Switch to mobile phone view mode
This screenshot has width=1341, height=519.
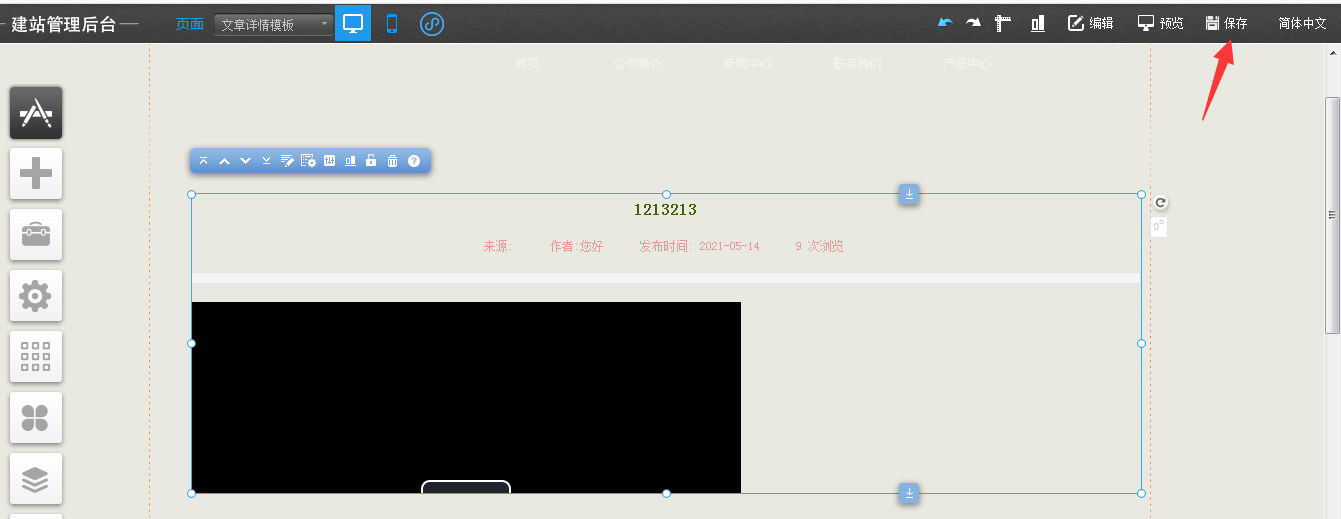[391, 24]
